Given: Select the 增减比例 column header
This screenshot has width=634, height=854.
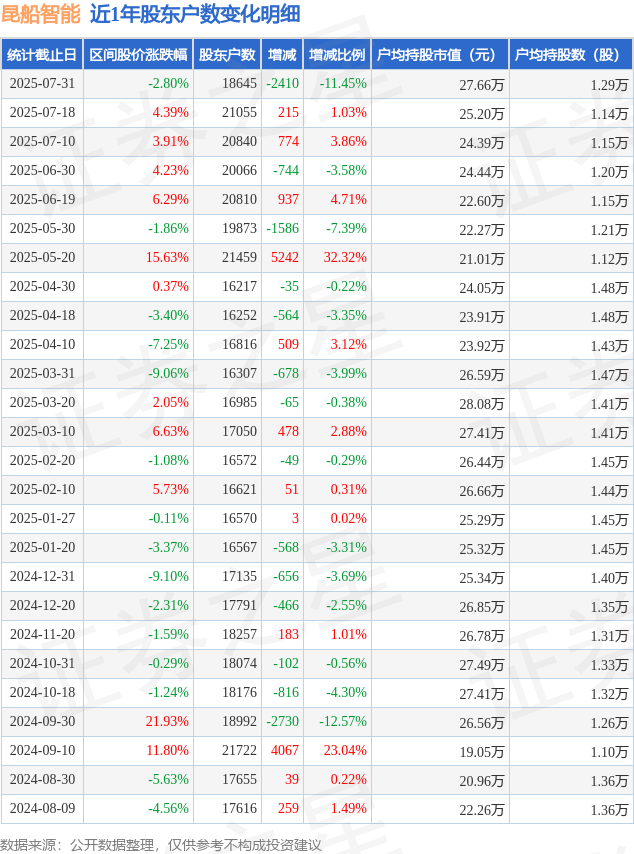Looking at the screenshot, I should [x=337, y=54].
